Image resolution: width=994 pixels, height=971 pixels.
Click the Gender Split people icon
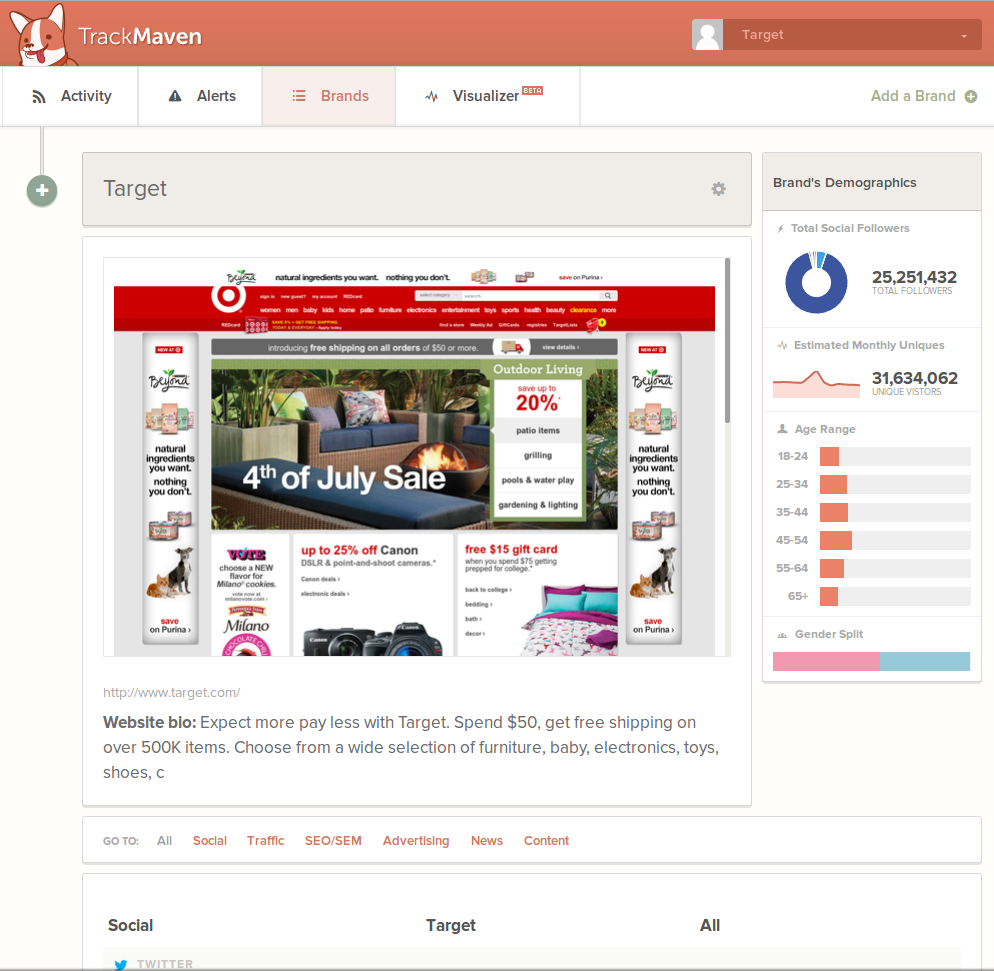click(782, 634)
